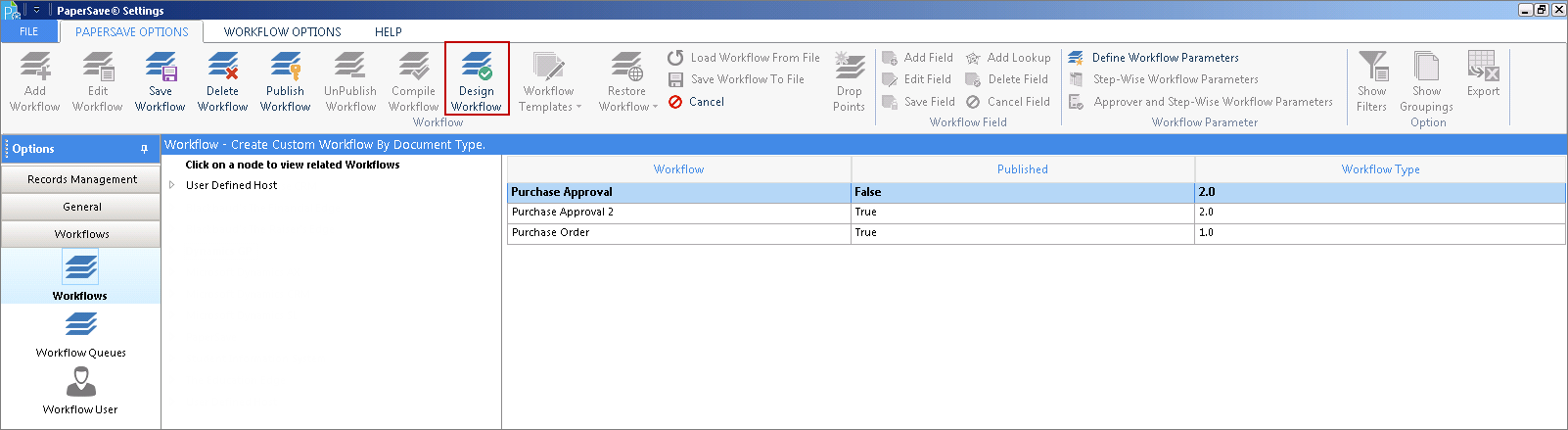Viewport: 1568px width, 430px height.
Task: Toggle Show Filters option
Action: [1371, 81]
